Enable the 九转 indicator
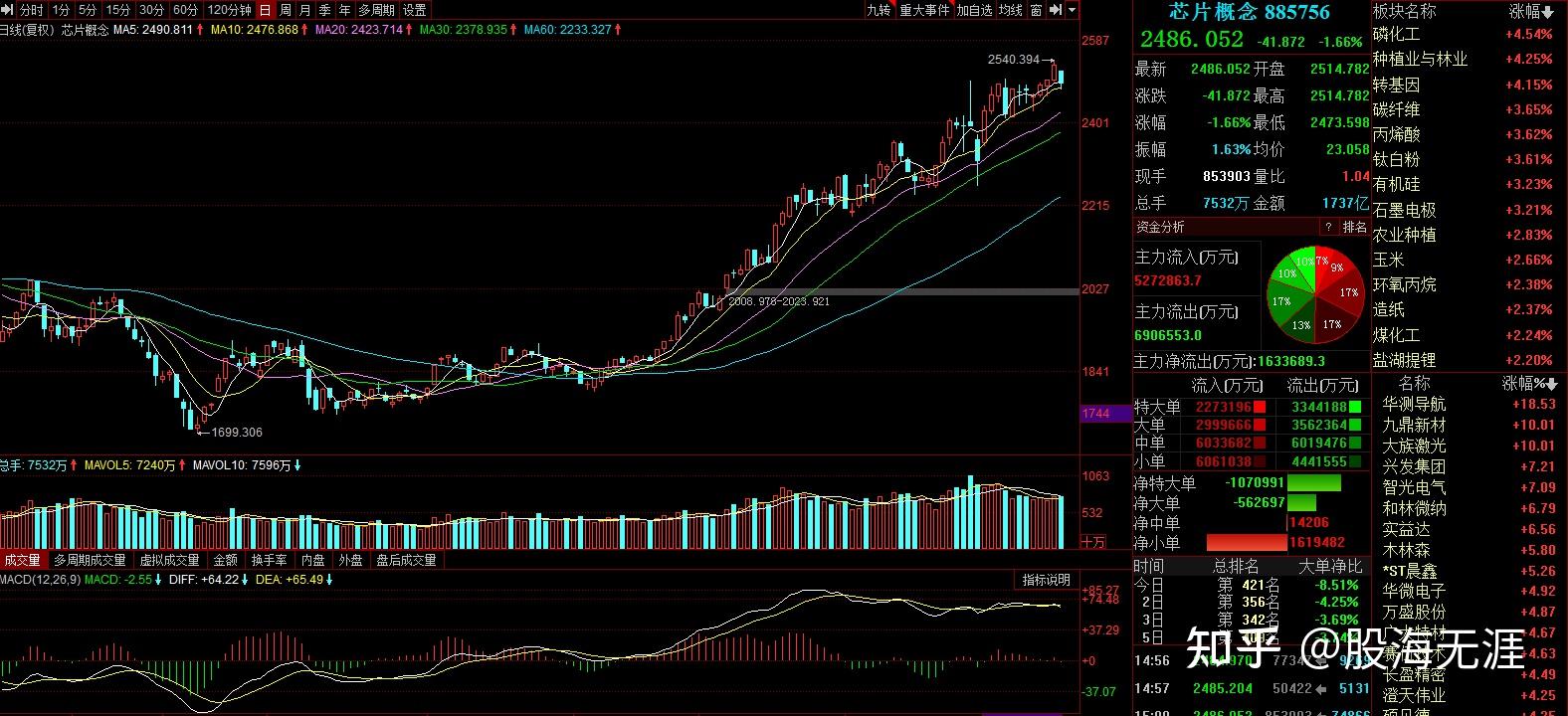The image size is (1568, 716). [879, 10]
